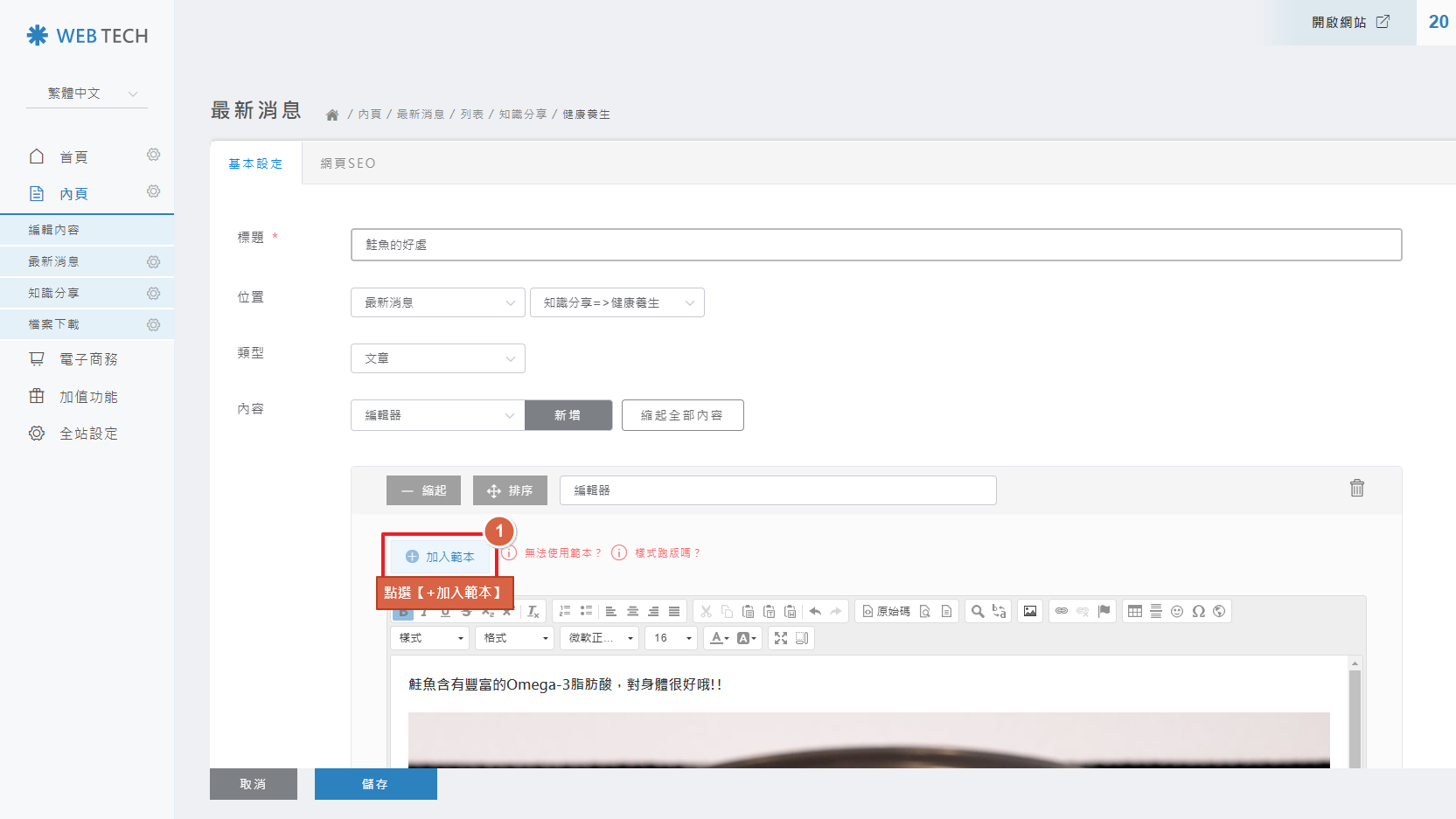Screen dimensions: 1456x819
Task: Click the 加入範本 add template button
Action: click(440, 557)
